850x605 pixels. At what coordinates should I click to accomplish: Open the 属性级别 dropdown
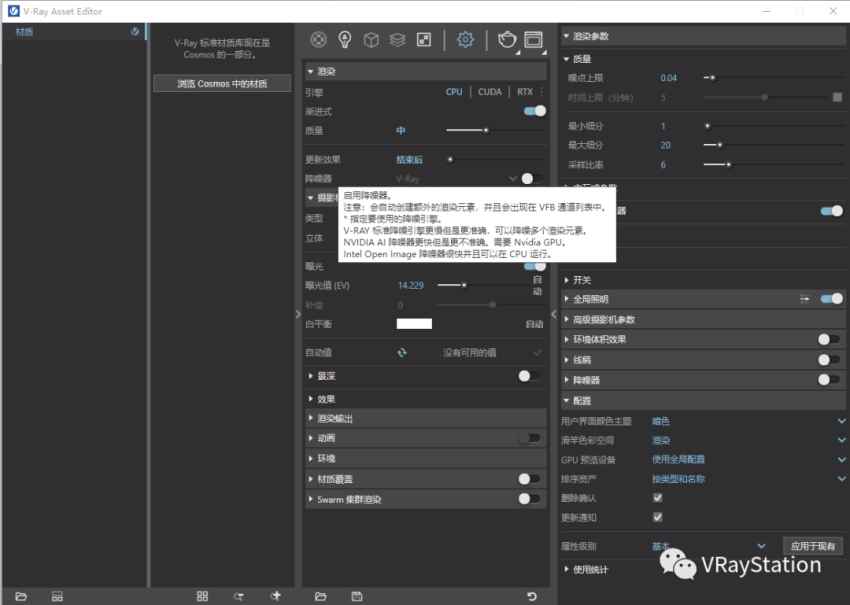709,546
